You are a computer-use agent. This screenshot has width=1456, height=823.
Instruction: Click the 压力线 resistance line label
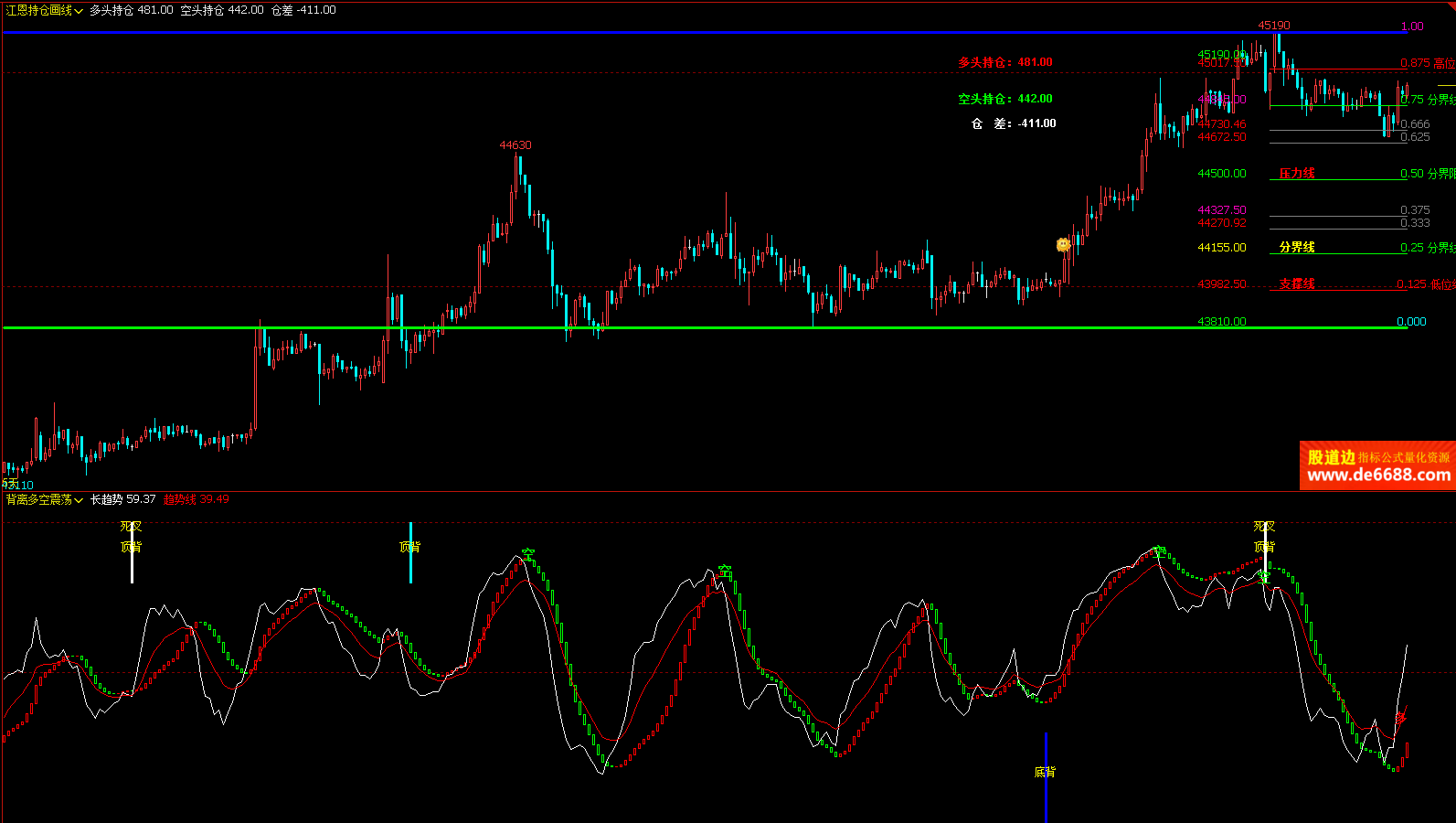tap(1296, 174)
